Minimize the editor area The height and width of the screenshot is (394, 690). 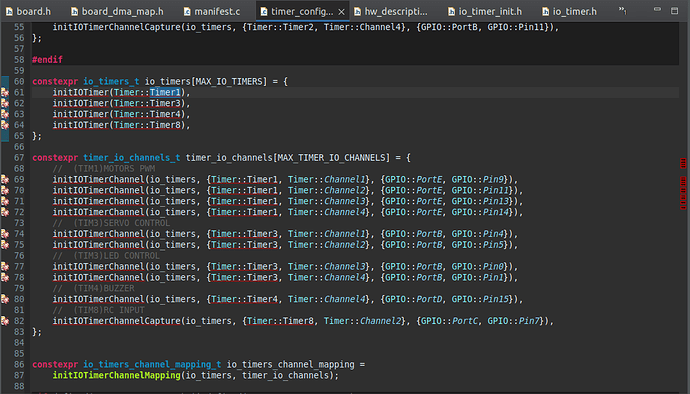click(x=657, y=9)
